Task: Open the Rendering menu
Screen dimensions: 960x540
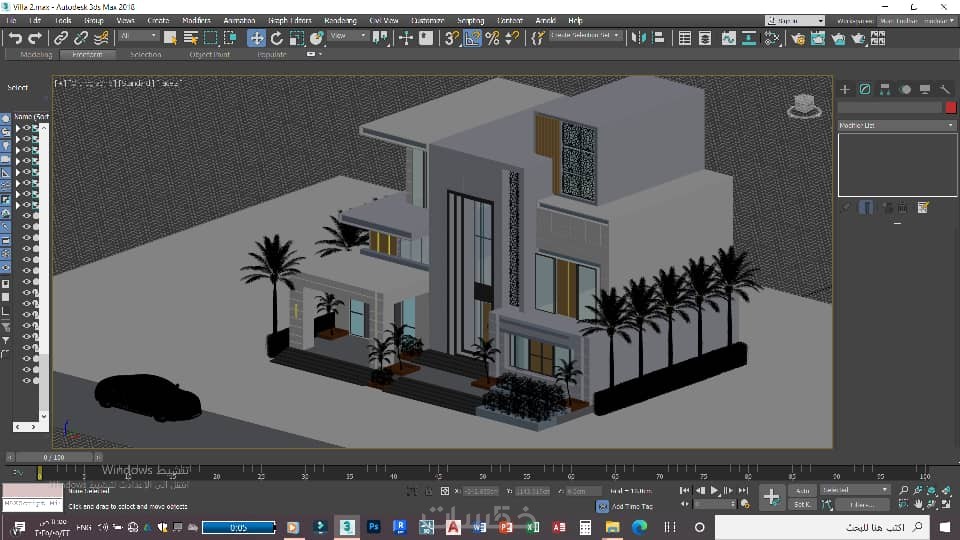Action: tap(340, 20)
